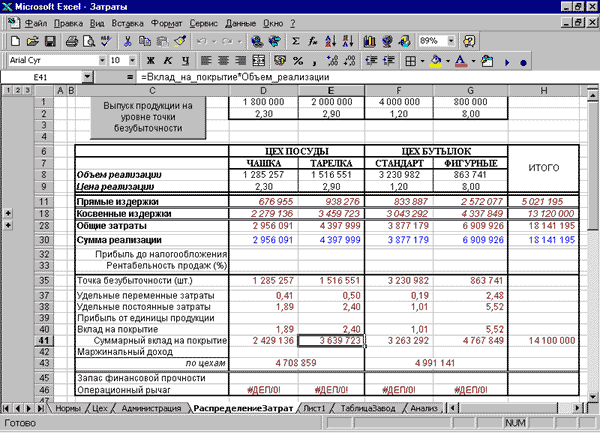Image resolution: width=600 pixels, height=433 pixels.
Task: Switch to the Анализ sheet tab
Action: point(424,408)
